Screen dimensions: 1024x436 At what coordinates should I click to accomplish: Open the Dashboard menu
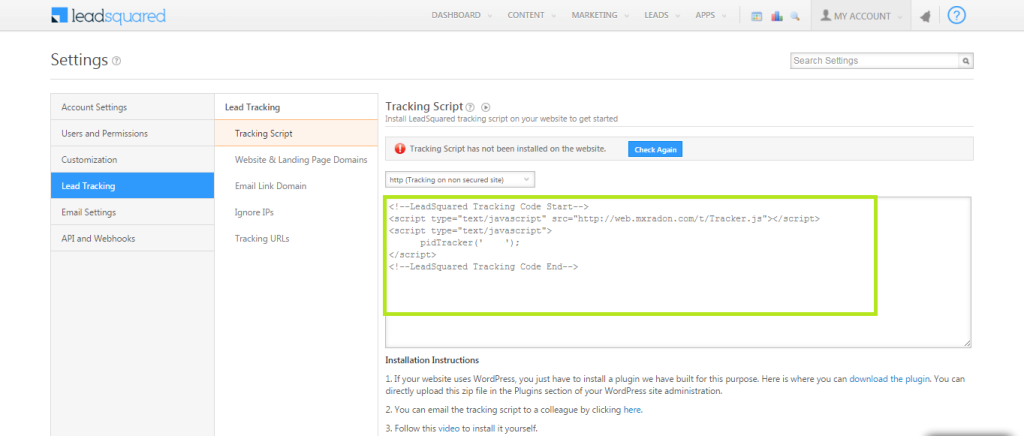pyautogui.click(x=462, y=16)
